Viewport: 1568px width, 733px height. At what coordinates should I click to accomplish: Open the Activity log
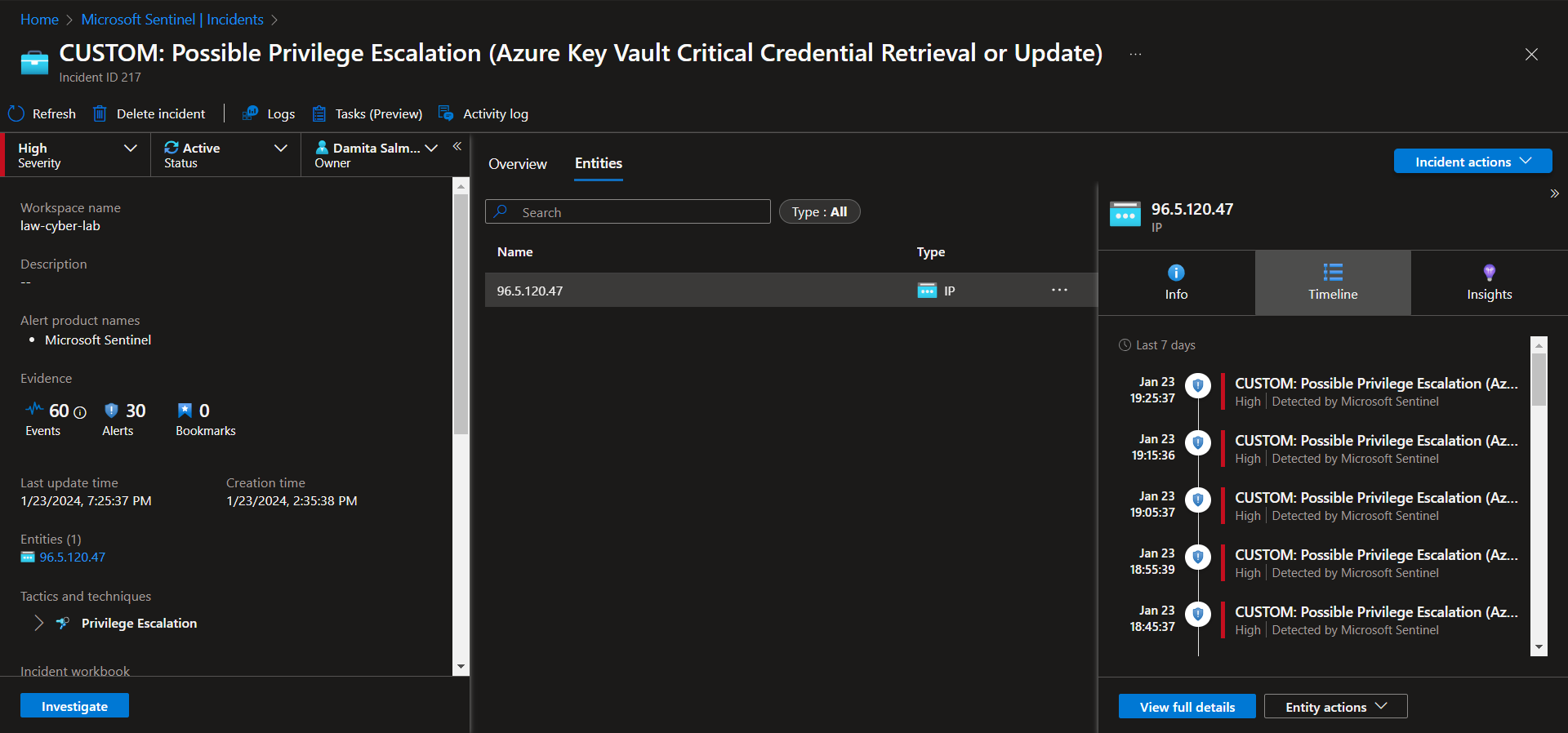point(483,113)
